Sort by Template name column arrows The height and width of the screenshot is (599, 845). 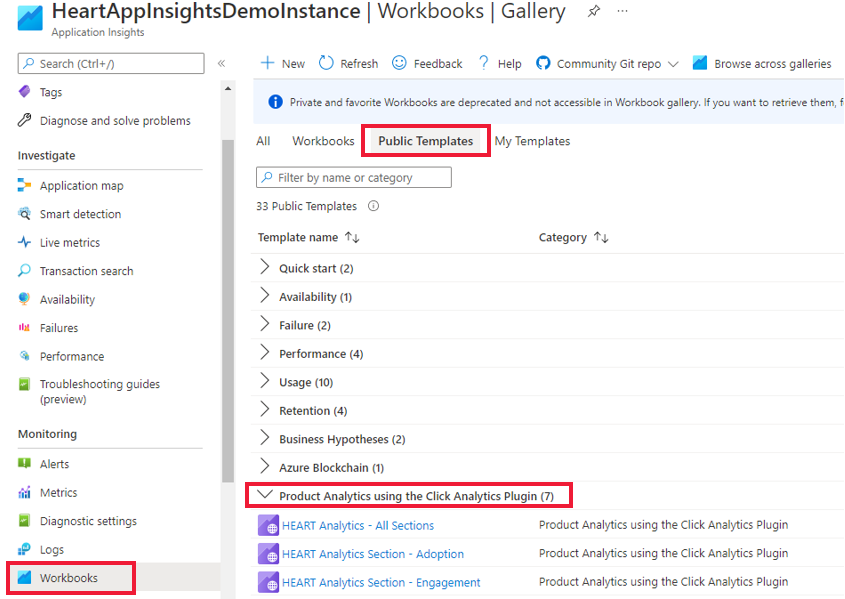(x=352, y=237)
